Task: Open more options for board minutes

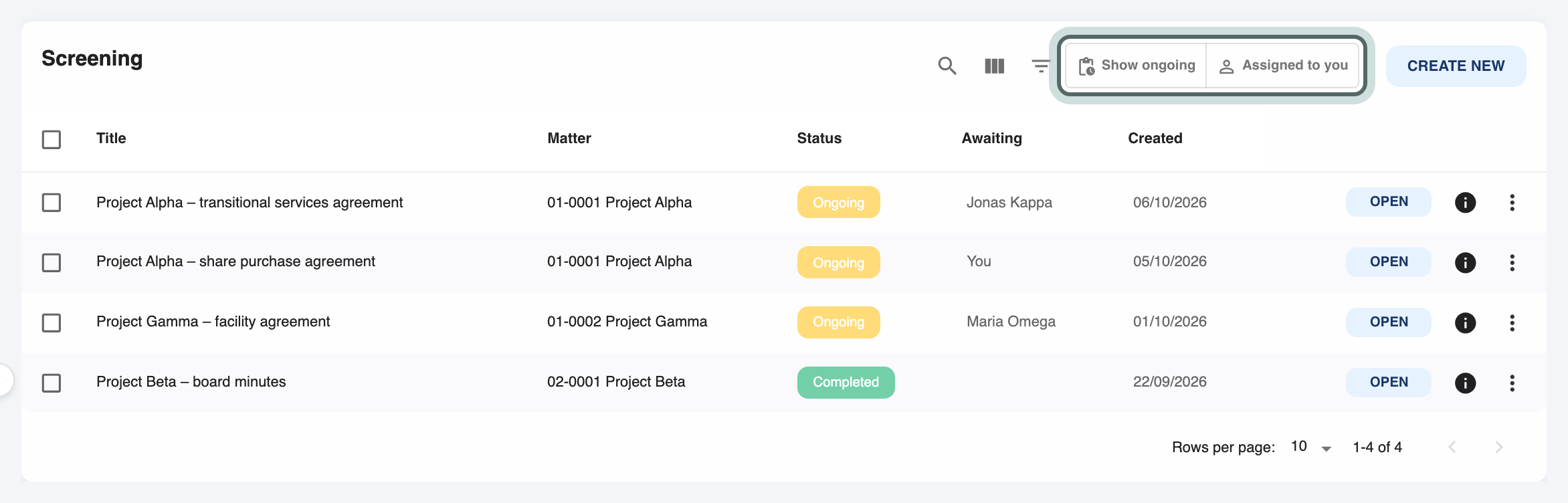Action: click(1512, 383)
